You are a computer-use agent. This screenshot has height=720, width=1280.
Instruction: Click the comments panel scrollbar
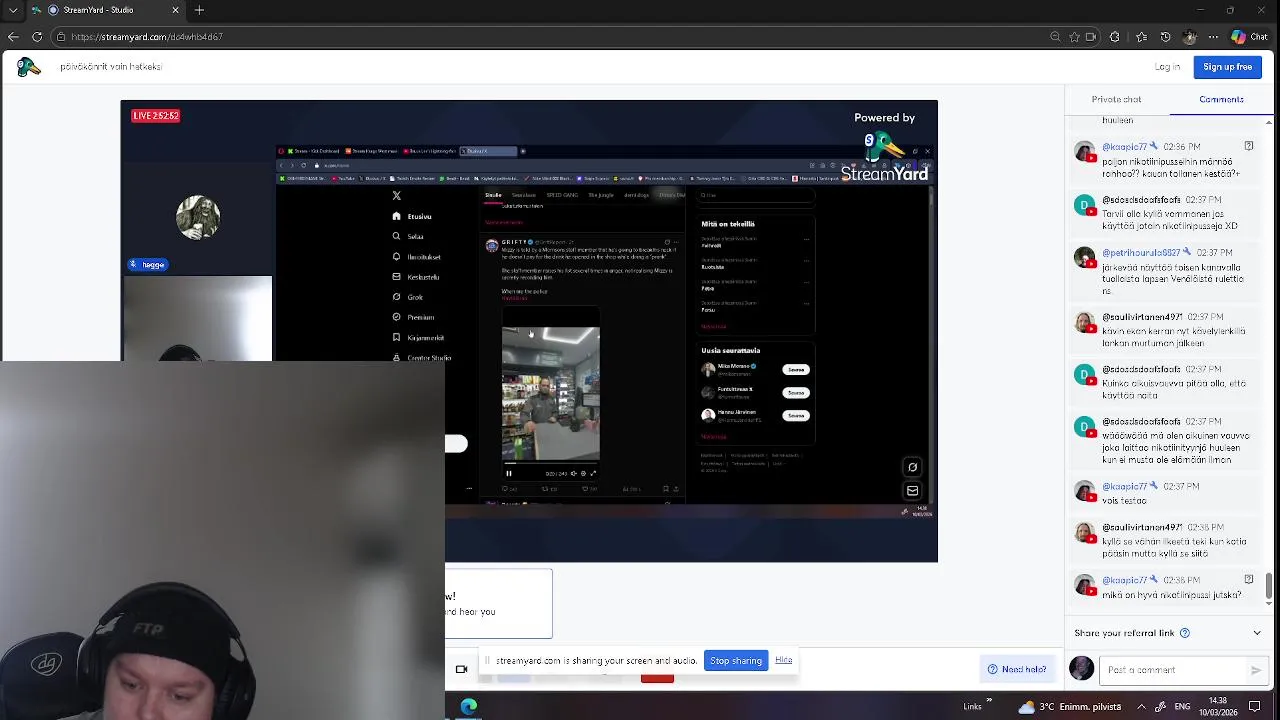tap(1270, 587)
